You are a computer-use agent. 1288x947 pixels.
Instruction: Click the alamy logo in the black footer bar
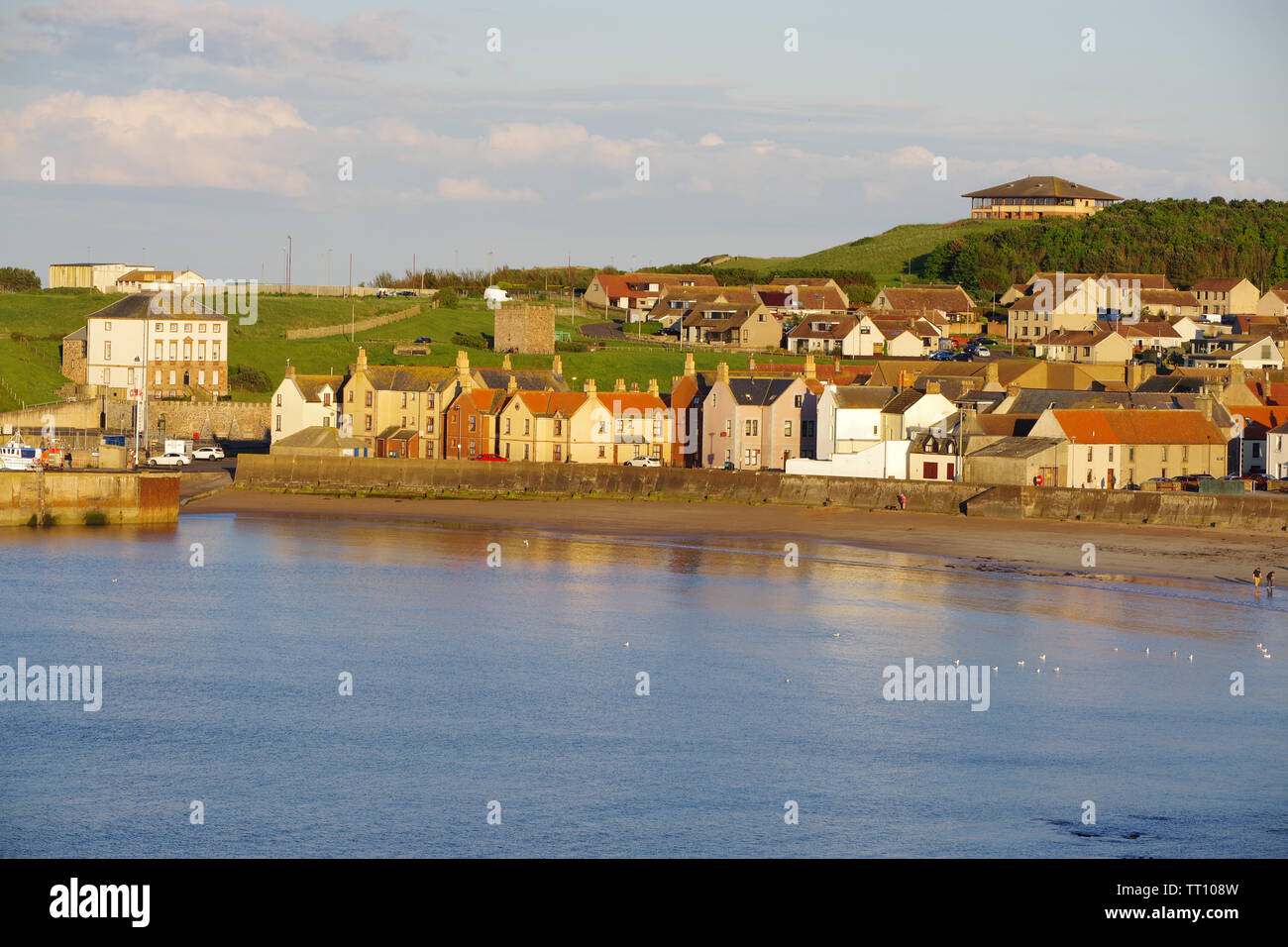click(100, 902)
